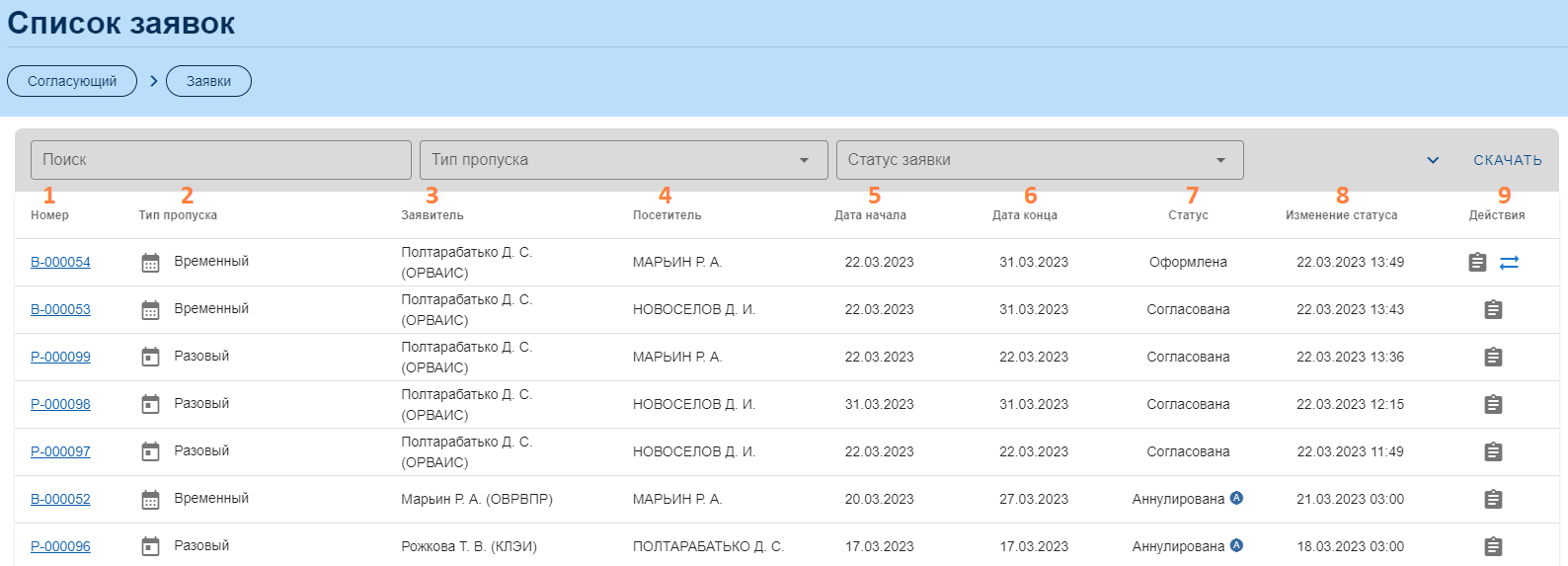
Task: Open request link Р-000096
Action: pyautogui.click(x=60, y=546)
